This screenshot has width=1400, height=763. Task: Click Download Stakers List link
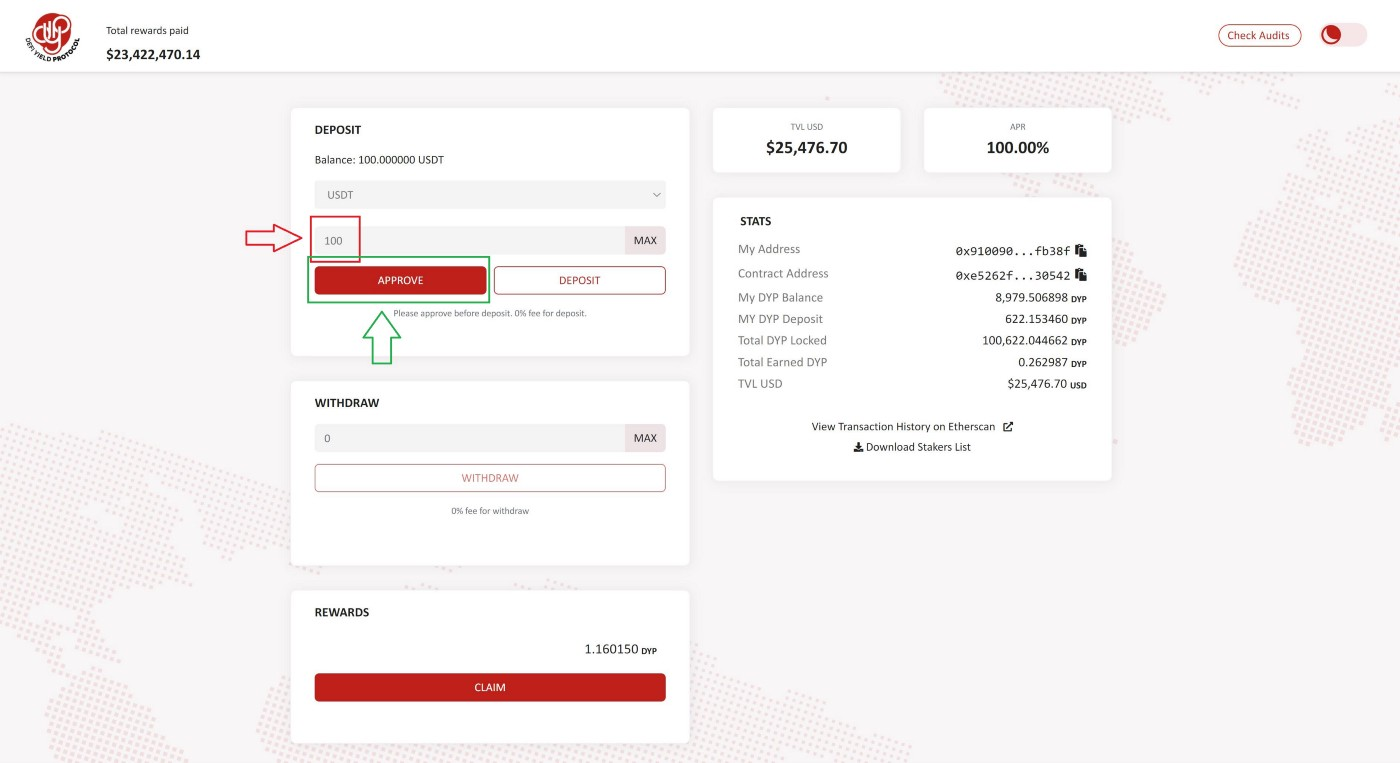coord(912,447)
